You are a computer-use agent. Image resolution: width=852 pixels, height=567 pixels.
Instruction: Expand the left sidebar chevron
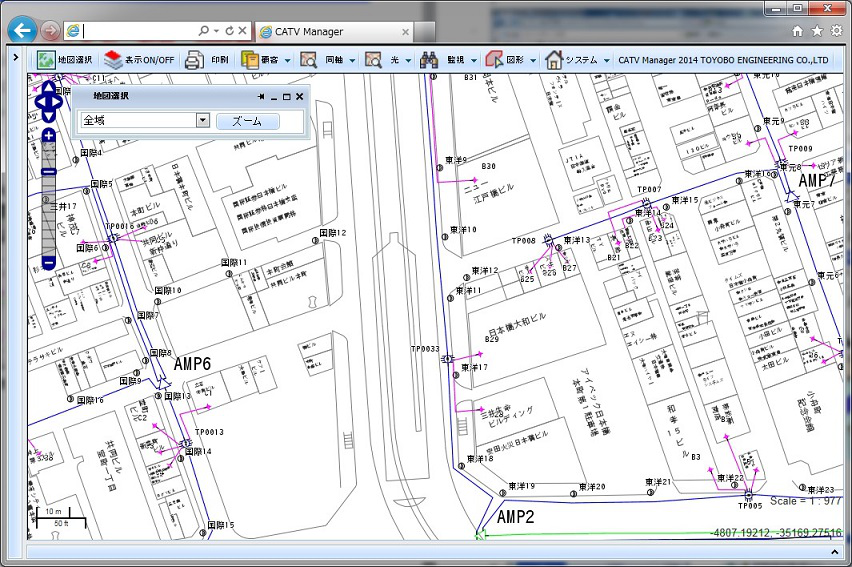[16, 57]
